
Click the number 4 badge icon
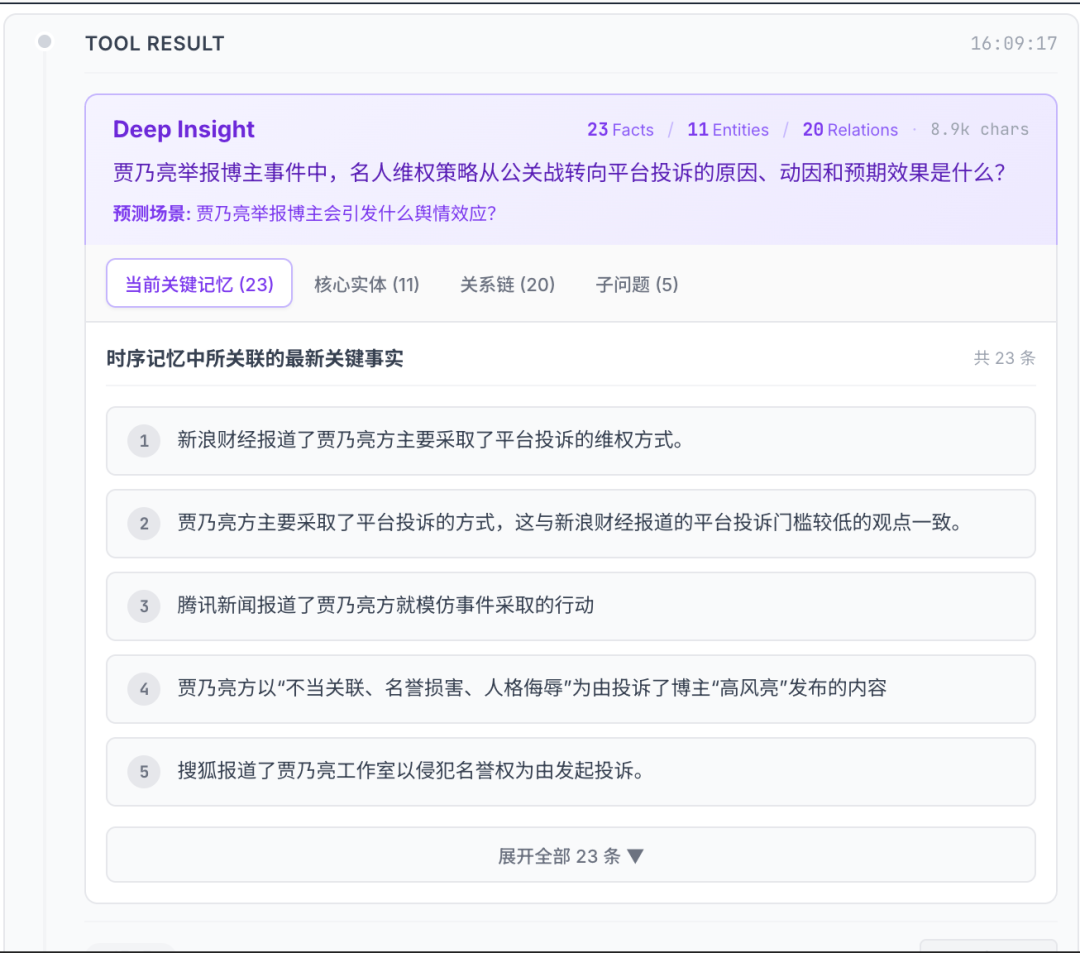tap(144, 689)
